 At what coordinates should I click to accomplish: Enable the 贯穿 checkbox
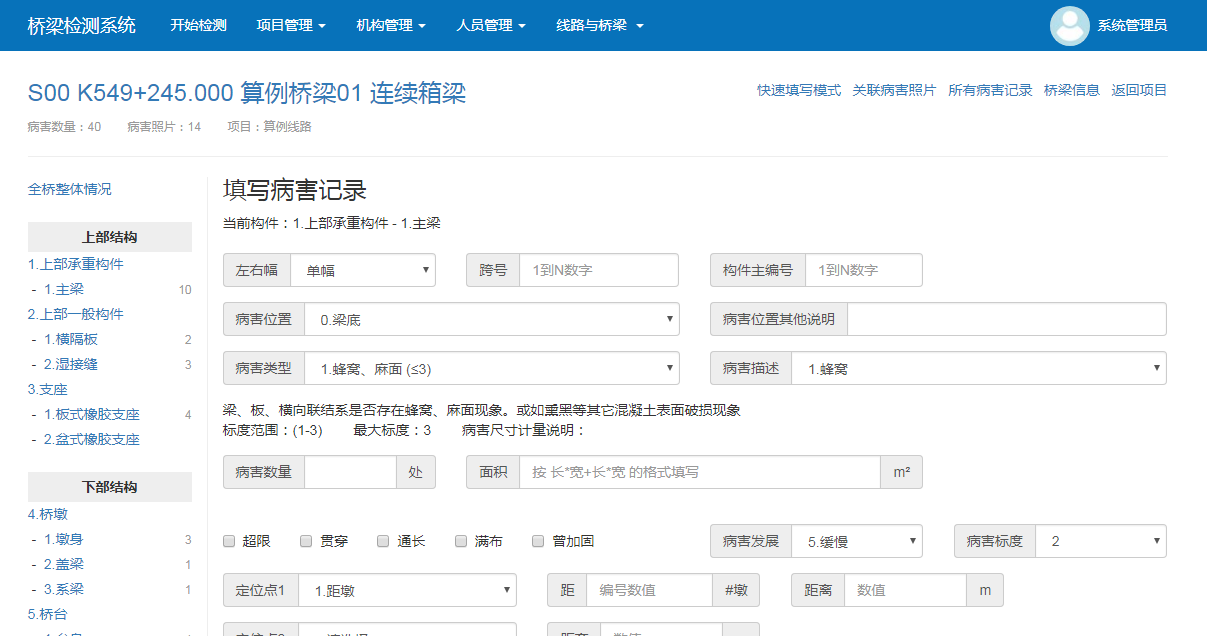pyautogui.click(x=307, y=541)
